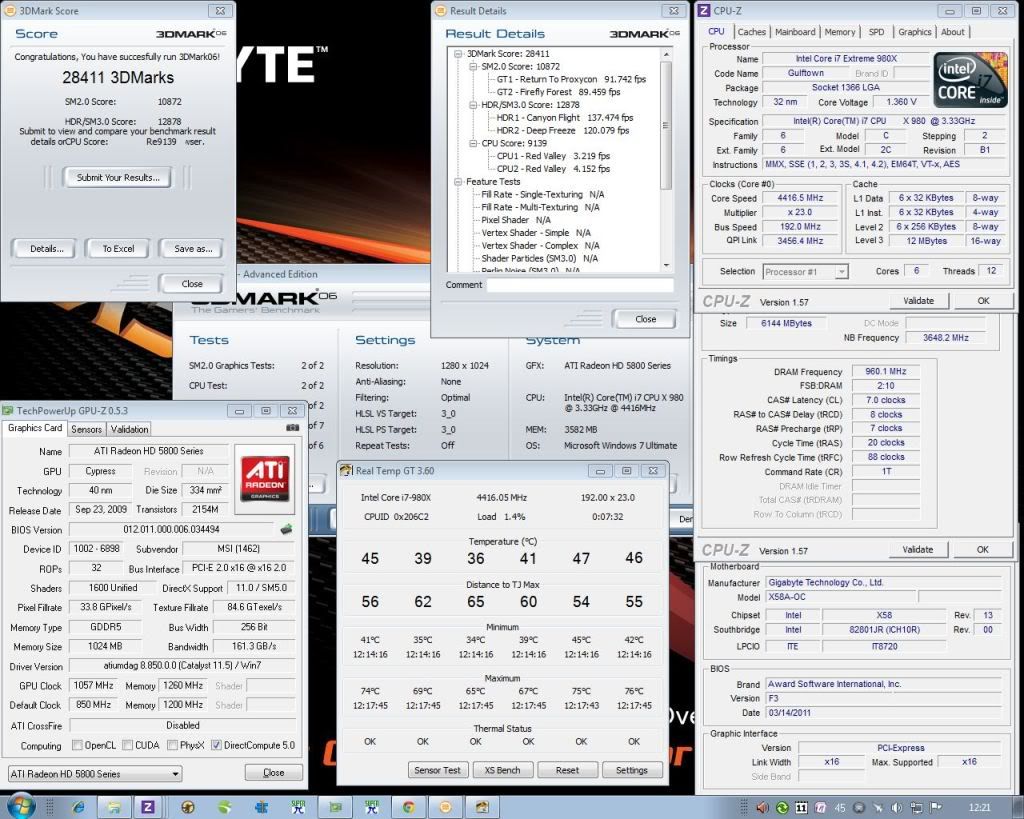Click the To Excel button
1024x819 pixels.
pyautogui.click(x=118, y=248)
